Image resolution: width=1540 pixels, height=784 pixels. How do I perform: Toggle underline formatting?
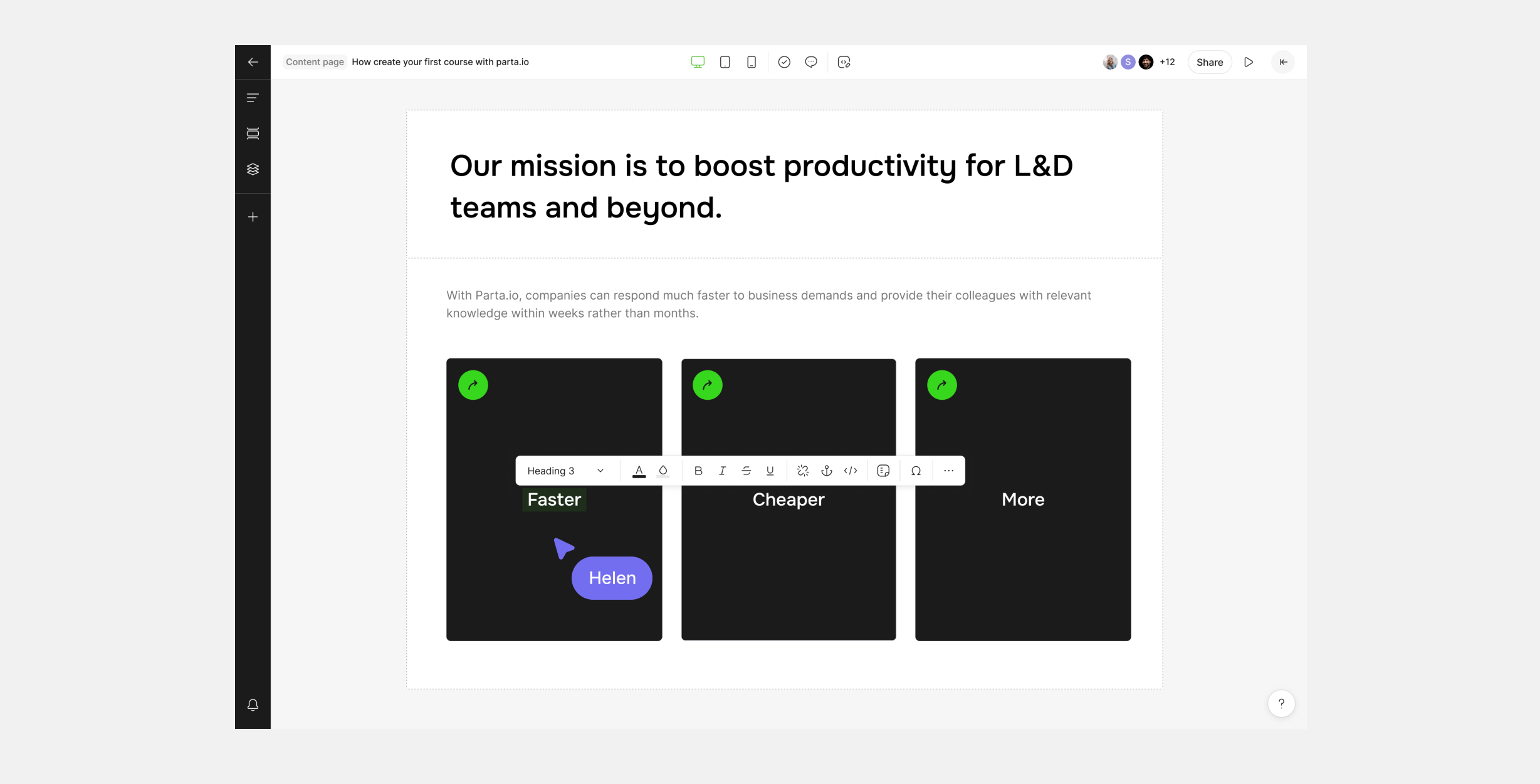pos(770,471)
